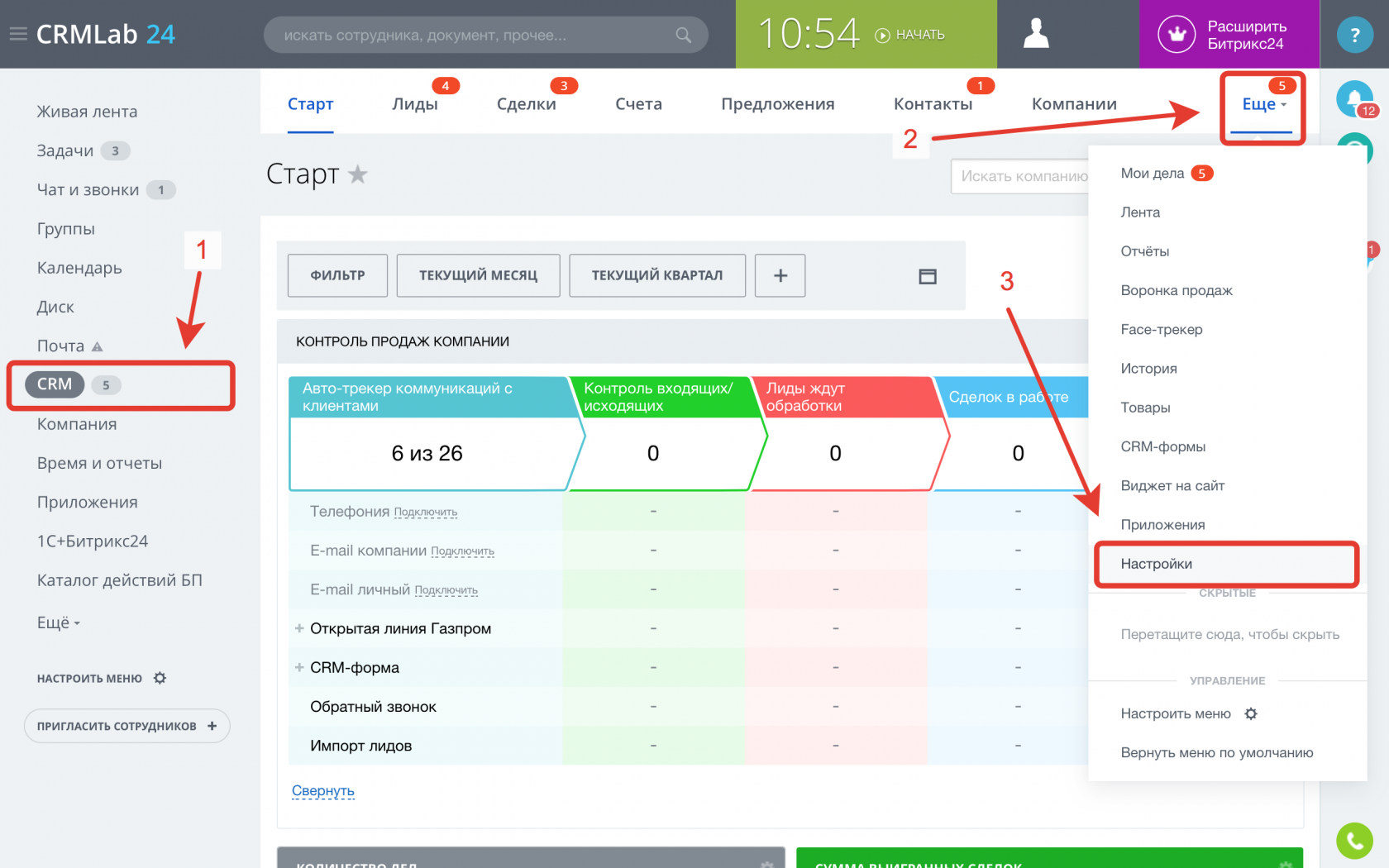Open Чат и звонки in sidebar
Image resolution: width=1389 pixels, height=868 pixels.
pyautogui.click(x=88, y=189)
